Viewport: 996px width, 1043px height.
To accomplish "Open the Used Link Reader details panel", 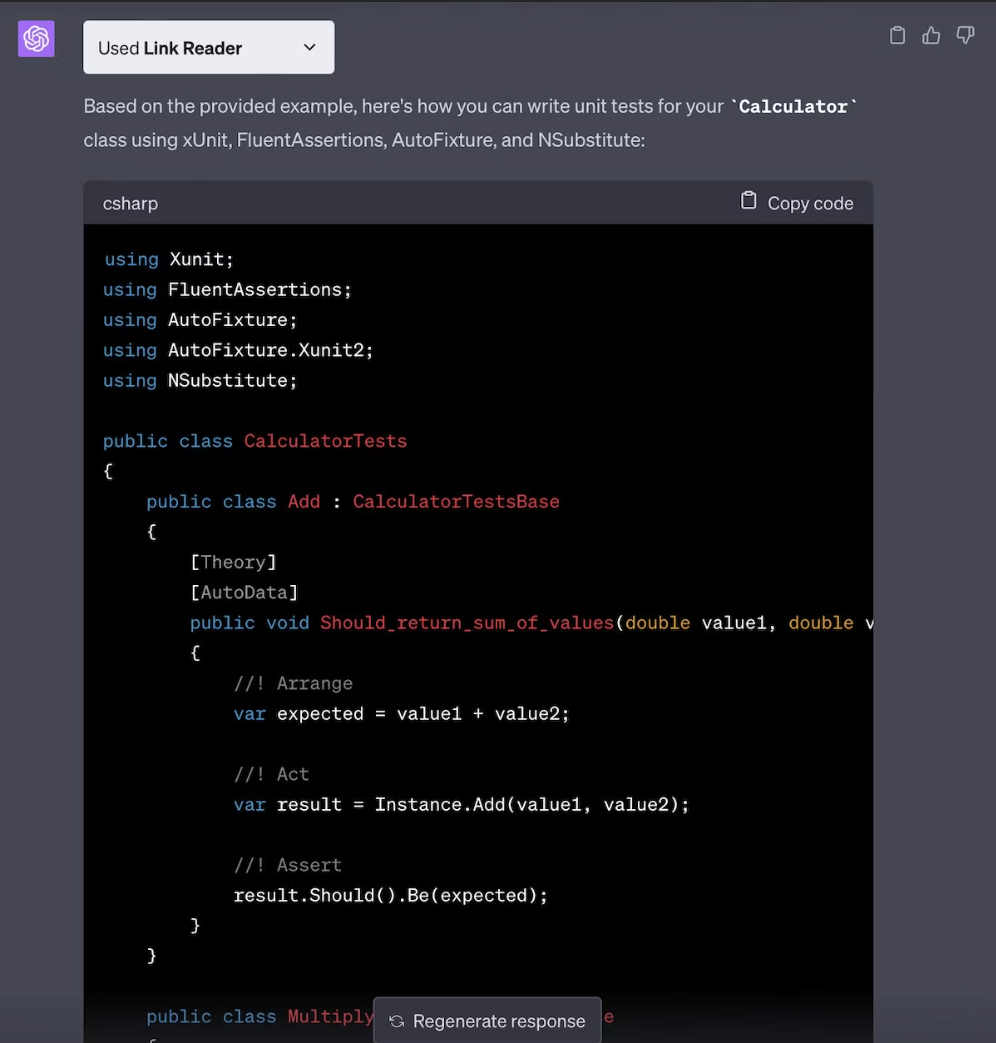I will point(208,47).
